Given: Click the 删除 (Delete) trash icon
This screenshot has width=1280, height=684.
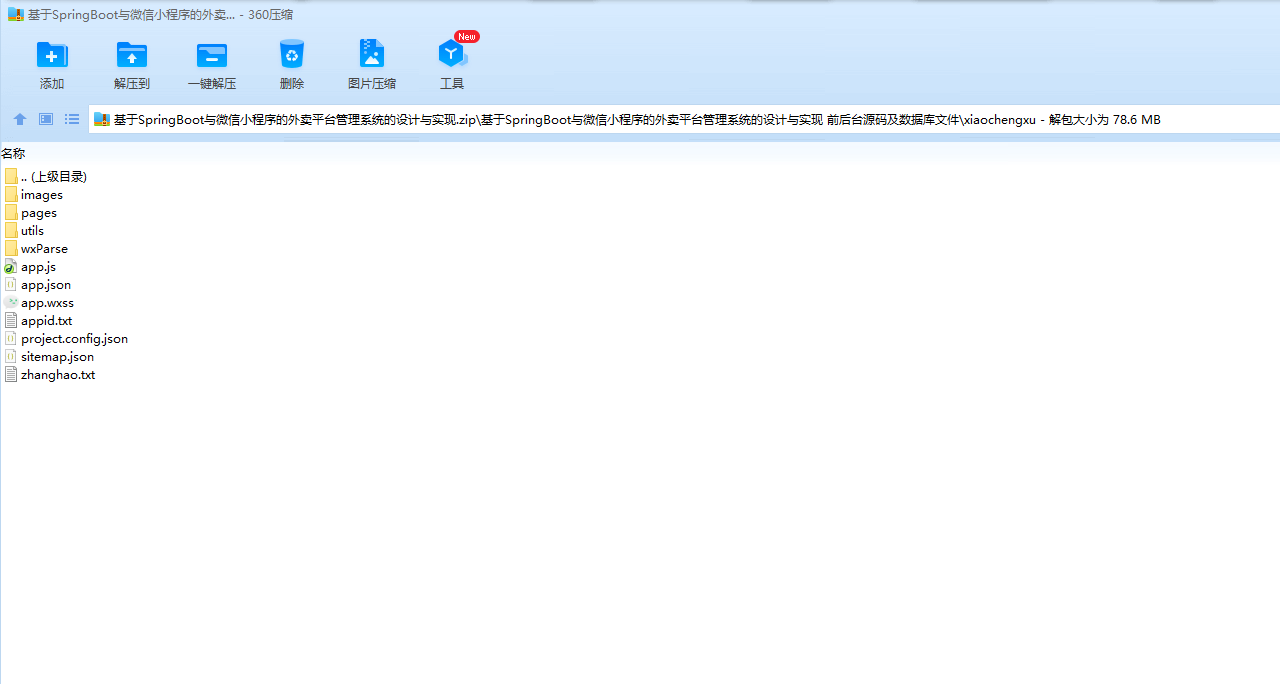Looking at the screenshot, I should coord(292,54).
